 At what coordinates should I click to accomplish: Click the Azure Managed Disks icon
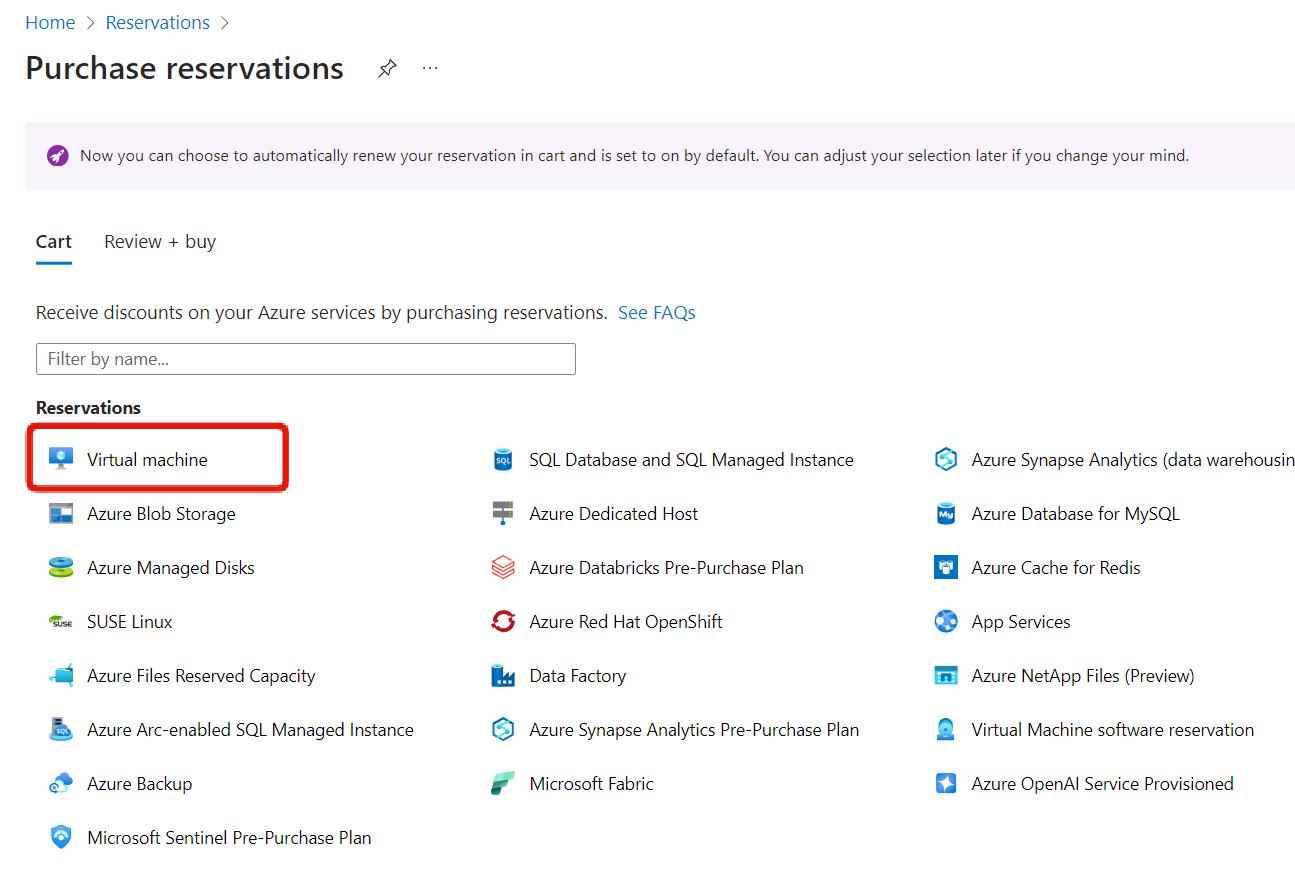click(61, 567)
